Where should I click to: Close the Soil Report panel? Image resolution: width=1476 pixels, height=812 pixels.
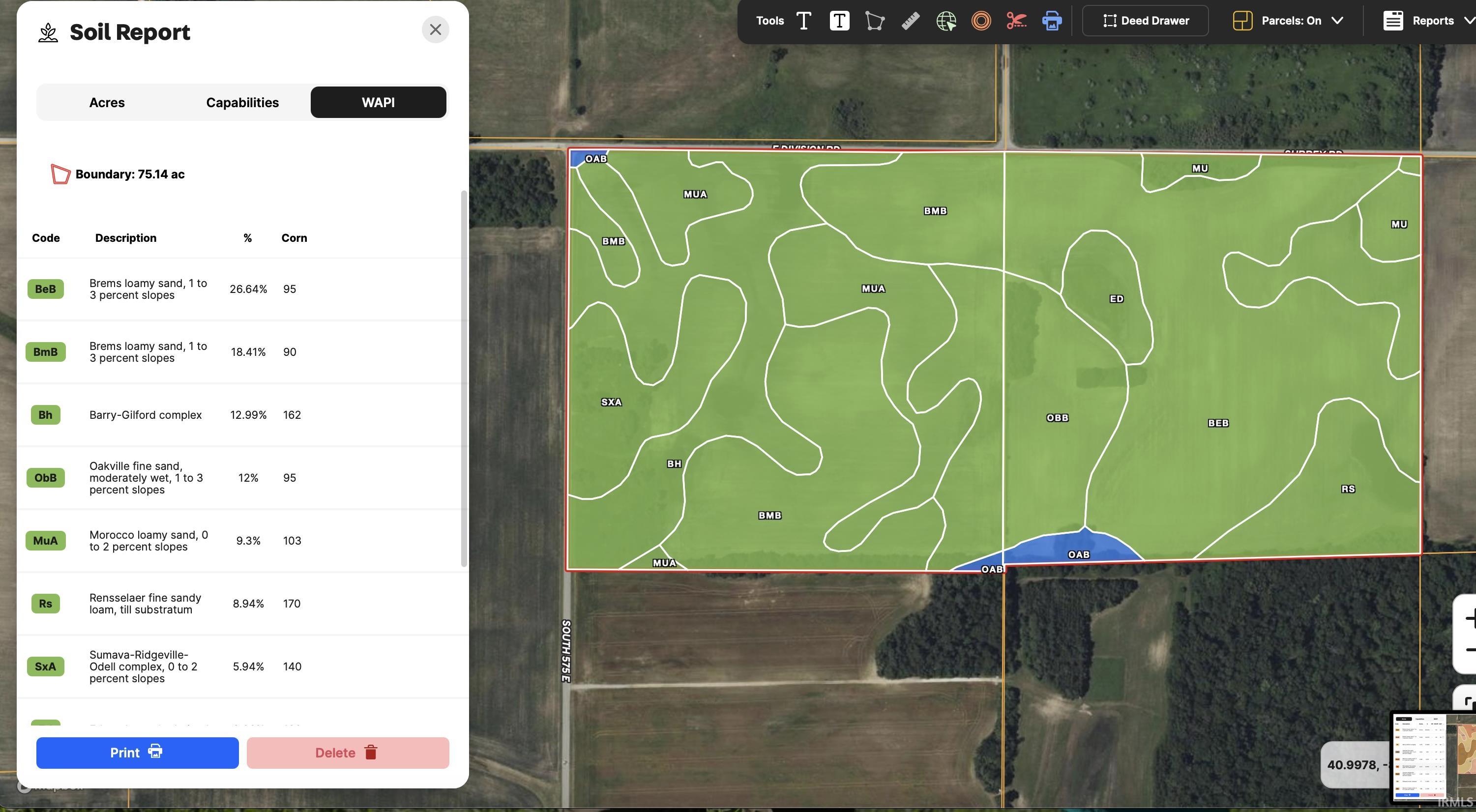click(436, 29)
